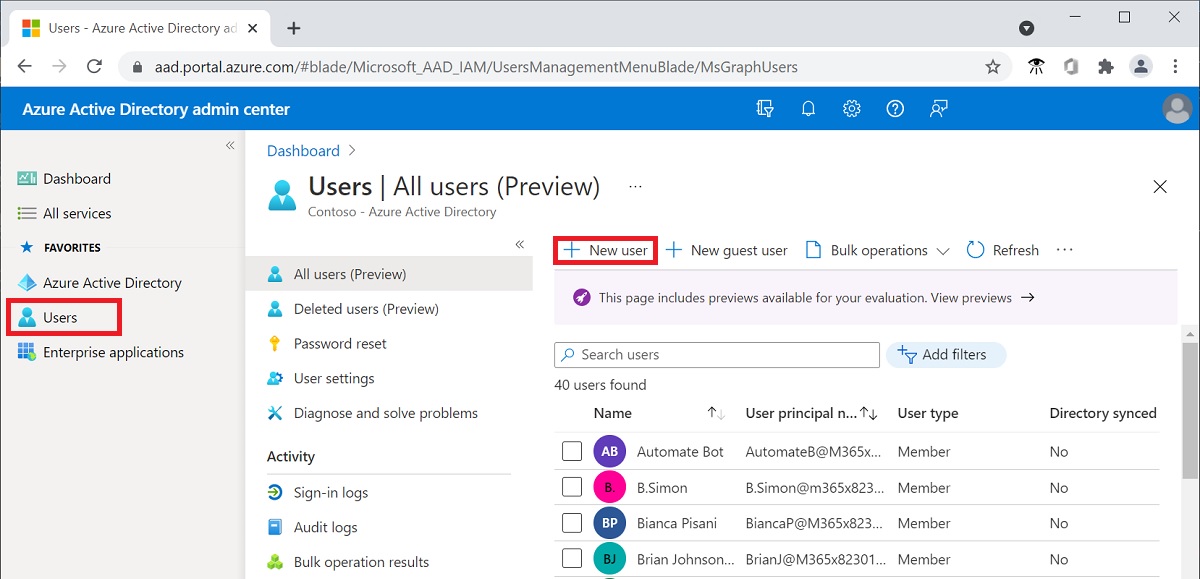The height and width of the screenshot is (579, 1200).
Task: Click the Office extension icon in Chrome toolbar
Action: click(x=1071, y=67)
